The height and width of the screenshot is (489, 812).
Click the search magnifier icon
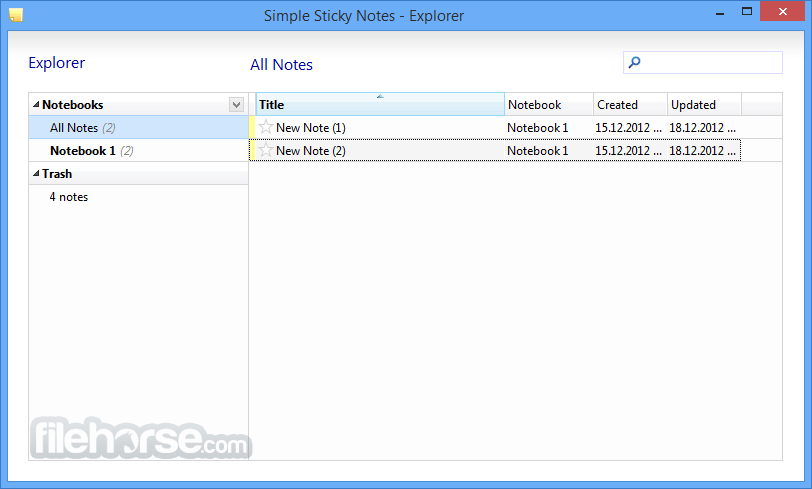pos(634,63)
